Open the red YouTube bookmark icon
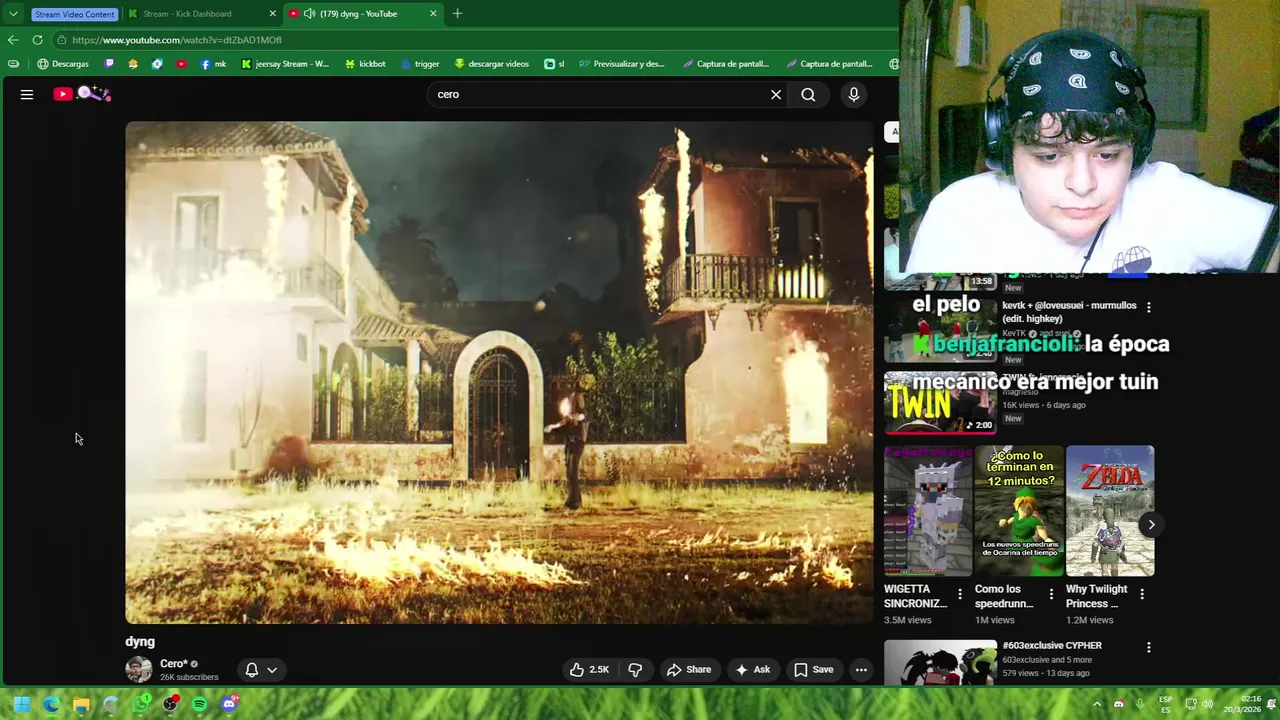The image size is (1280, 720). tap(181, 64)
